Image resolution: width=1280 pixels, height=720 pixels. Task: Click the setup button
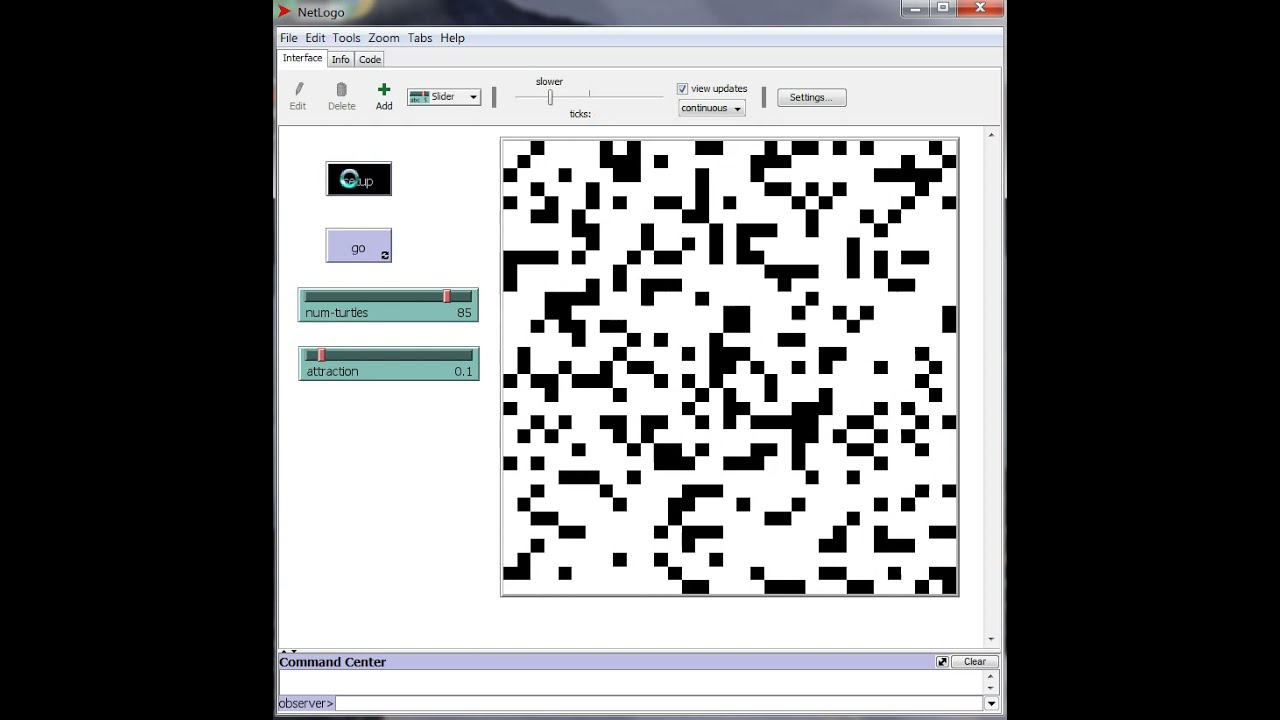point(359,179)
